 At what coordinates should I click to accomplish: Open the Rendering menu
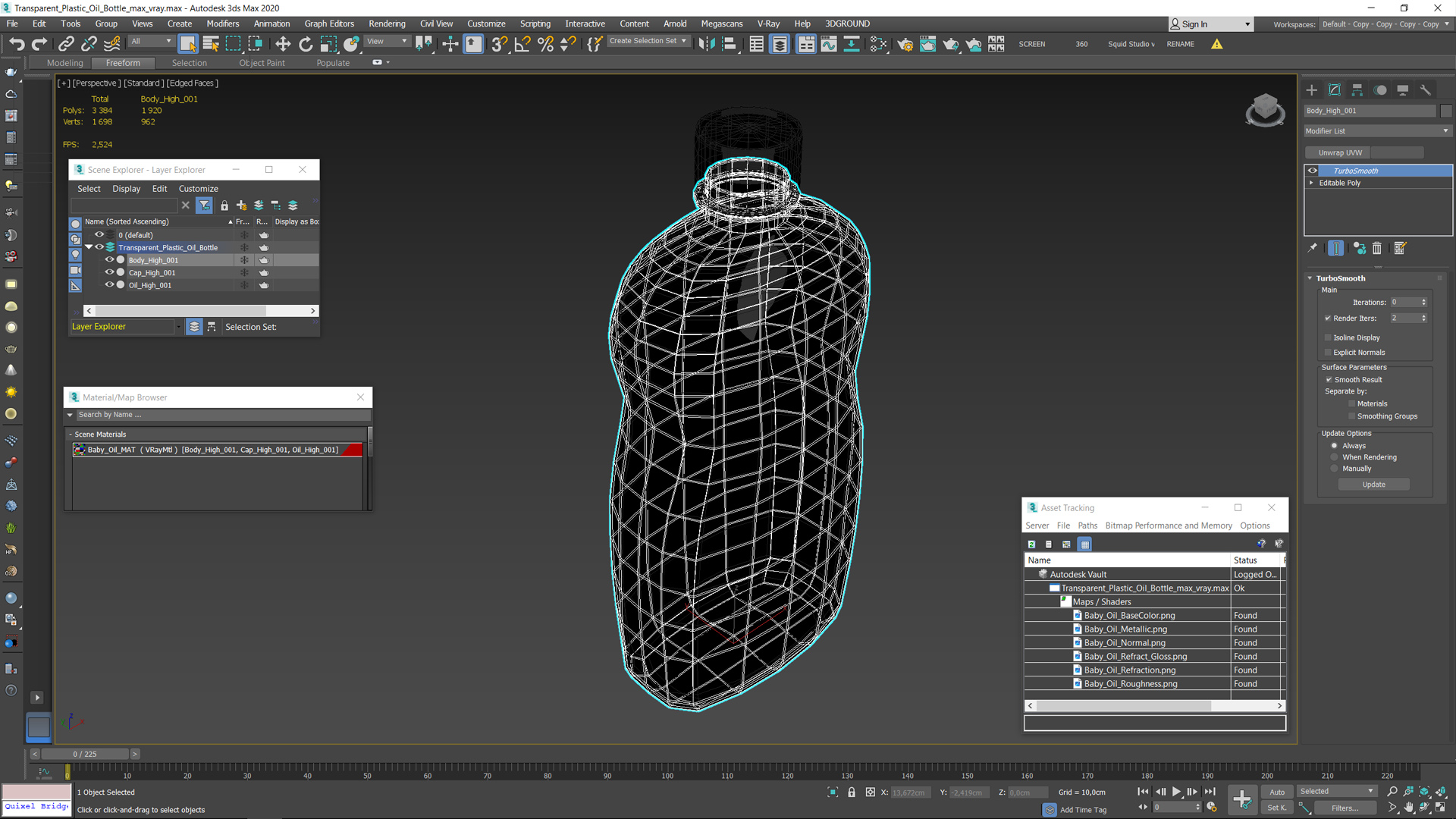(x=387, y=24)
